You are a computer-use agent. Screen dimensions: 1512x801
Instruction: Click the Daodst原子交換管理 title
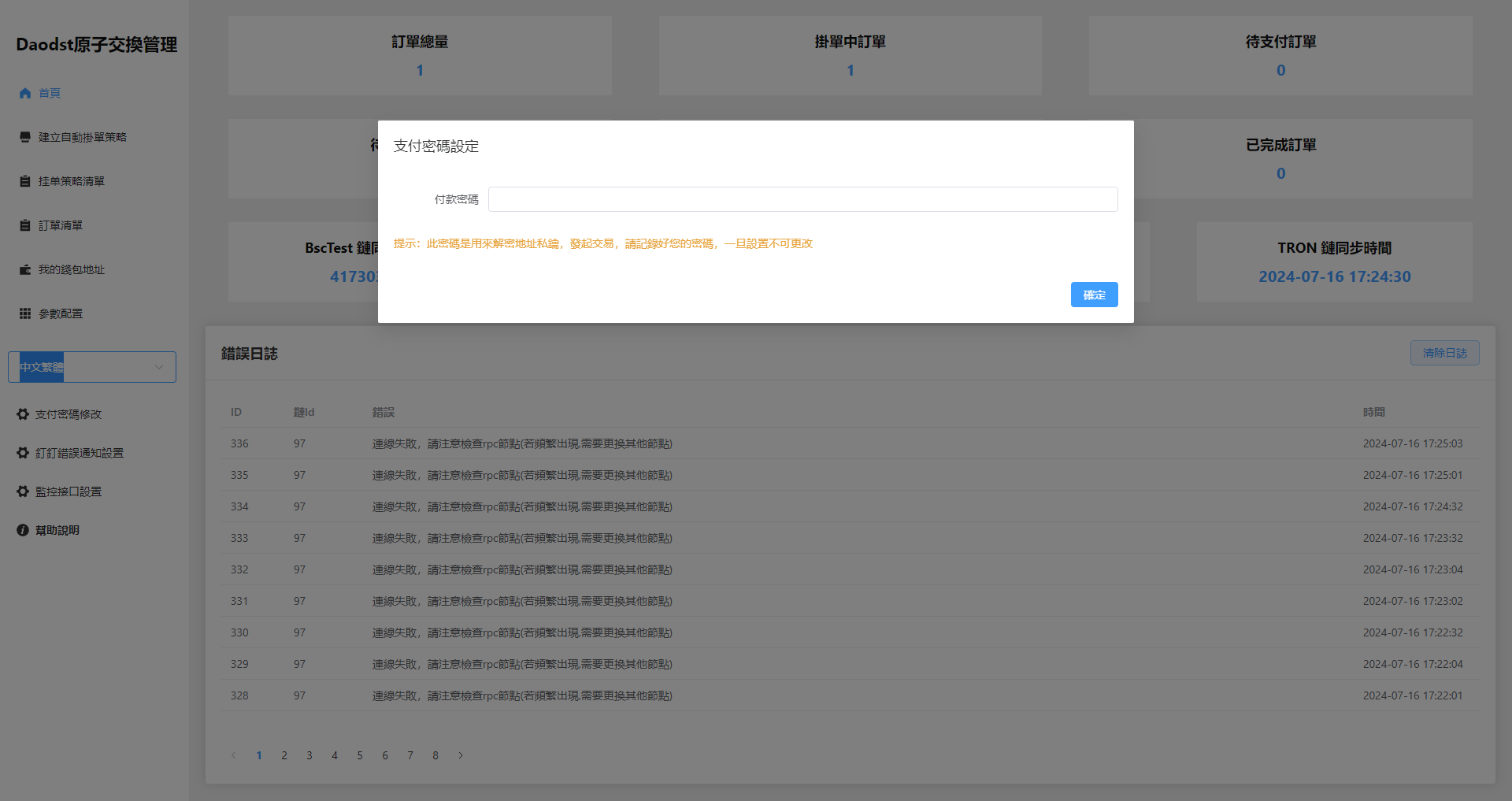click(x=97, y=45)
